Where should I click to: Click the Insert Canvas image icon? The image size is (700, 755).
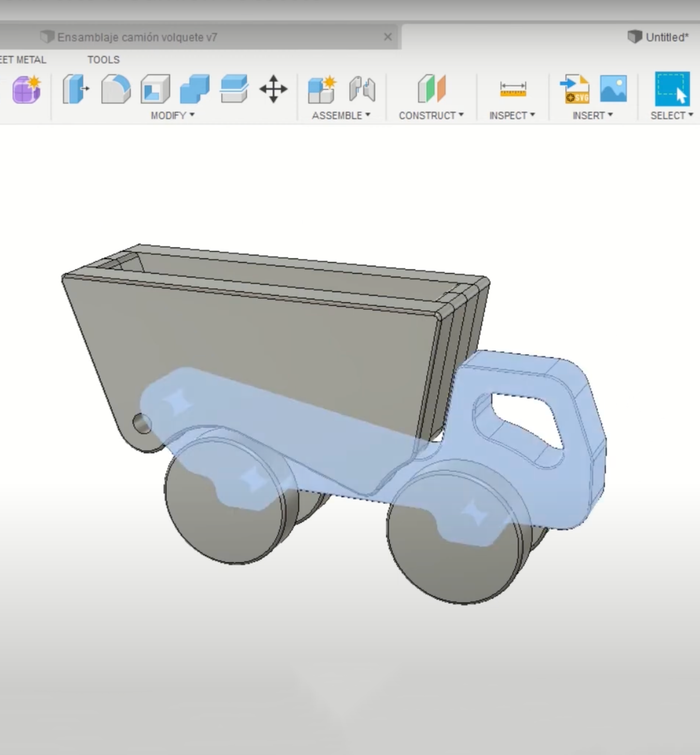click(x=613, y=89)
